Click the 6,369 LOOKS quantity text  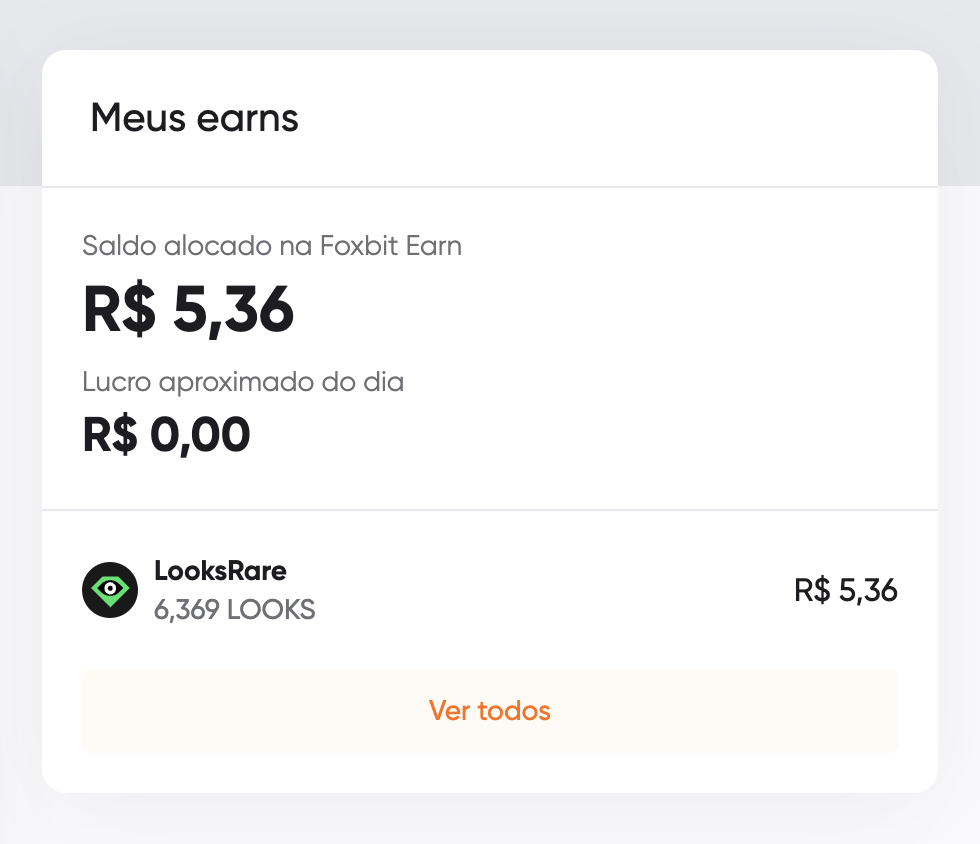(x=234, y=610)
